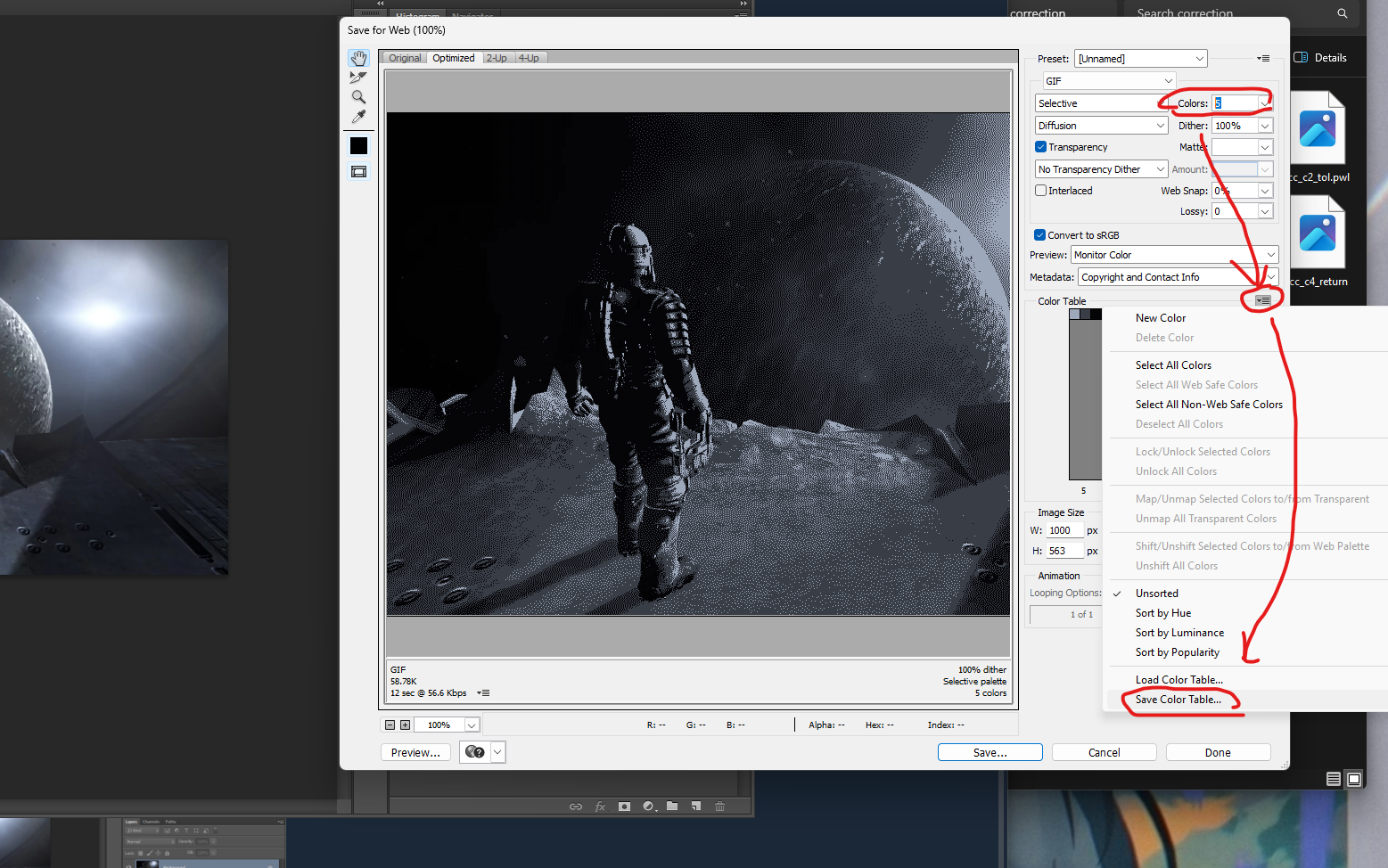
Task: Click the black eyedropper color swatch
Action: coord(358,145)
